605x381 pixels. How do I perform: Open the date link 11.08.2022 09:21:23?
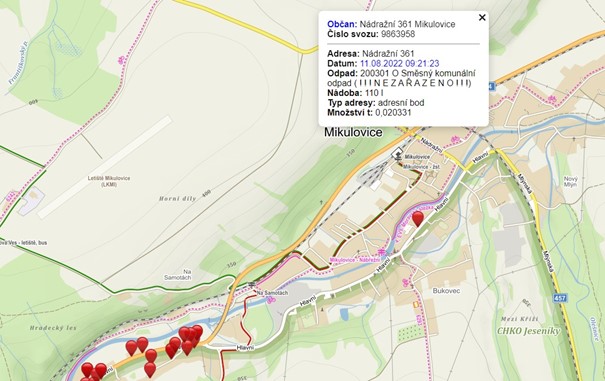[399, 63]
